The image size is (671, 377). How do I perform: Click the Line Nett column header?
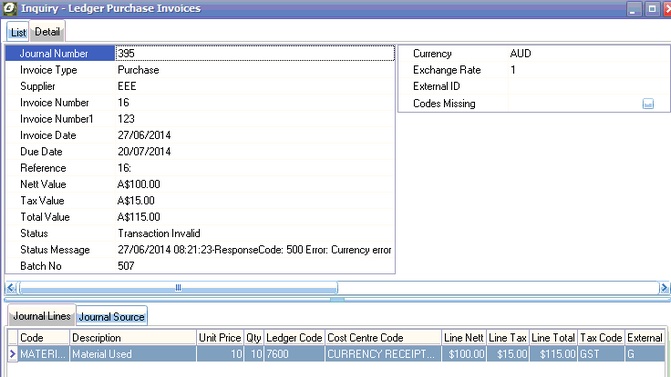[x=464, y=338]
